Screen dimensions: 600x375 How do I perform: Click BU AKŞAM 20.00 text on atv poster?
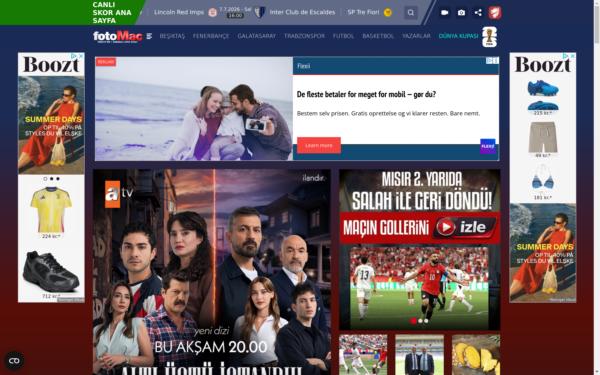211,347
